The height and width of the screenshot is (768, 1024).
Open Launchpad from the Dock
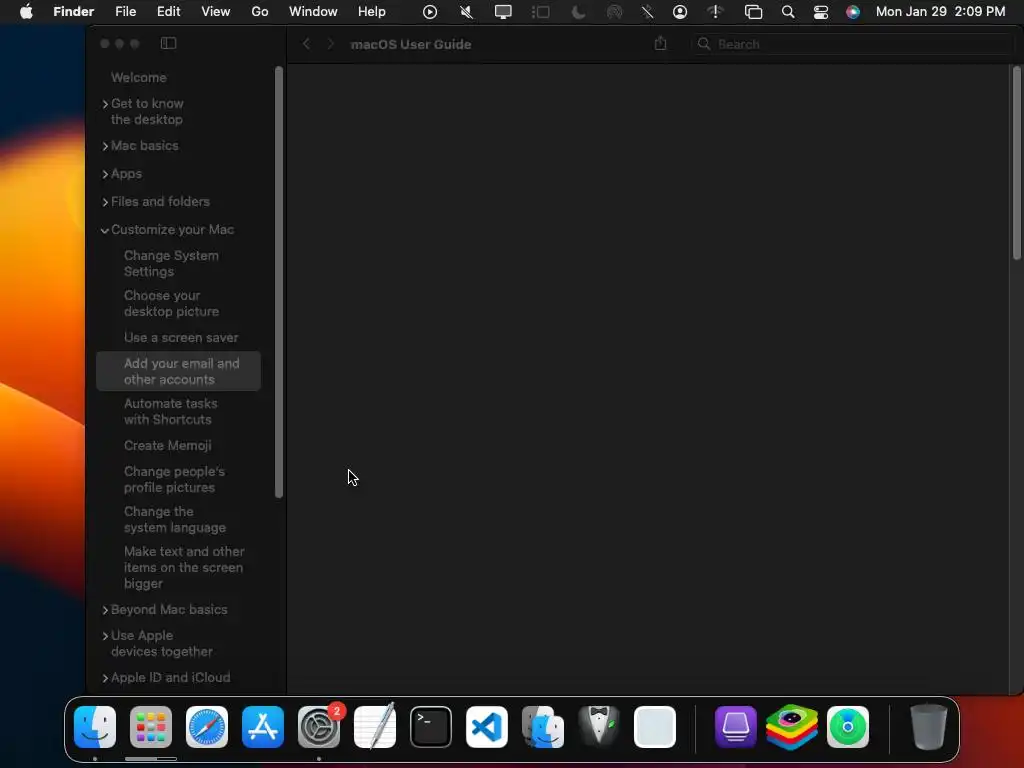(x=151, y=727)
